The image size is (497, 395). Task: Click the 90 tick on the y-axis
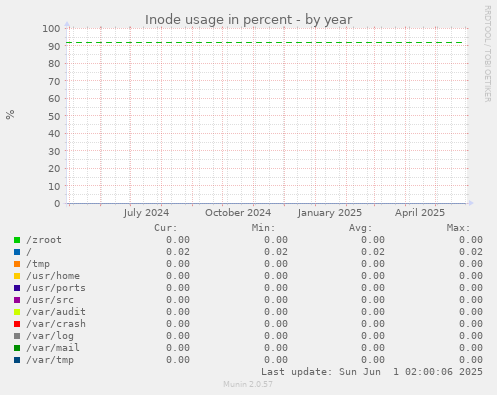[54, 46]
